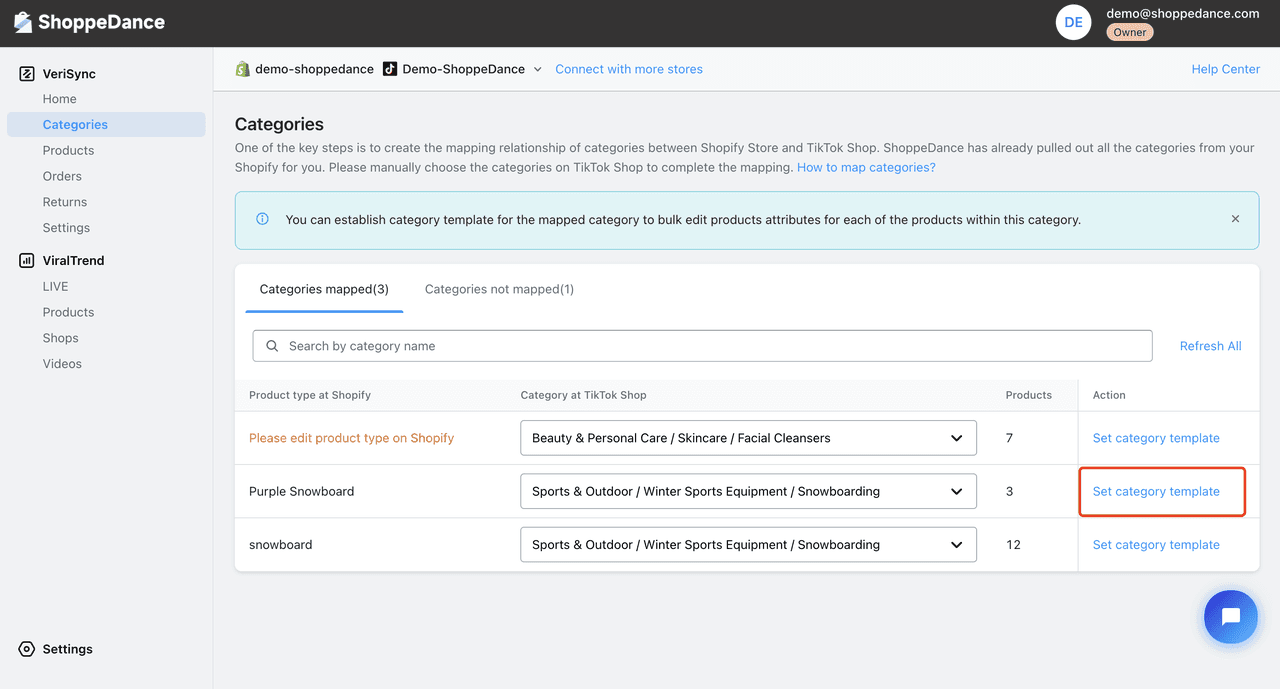Open the DE user avatar

(x=1073, y=22)
